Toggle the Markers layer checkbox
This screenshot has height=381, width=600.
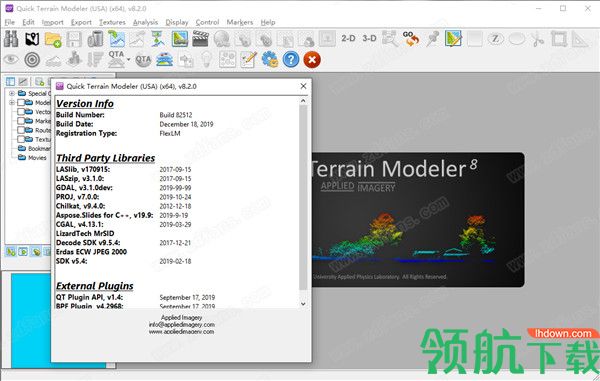[x=21, y=121]
